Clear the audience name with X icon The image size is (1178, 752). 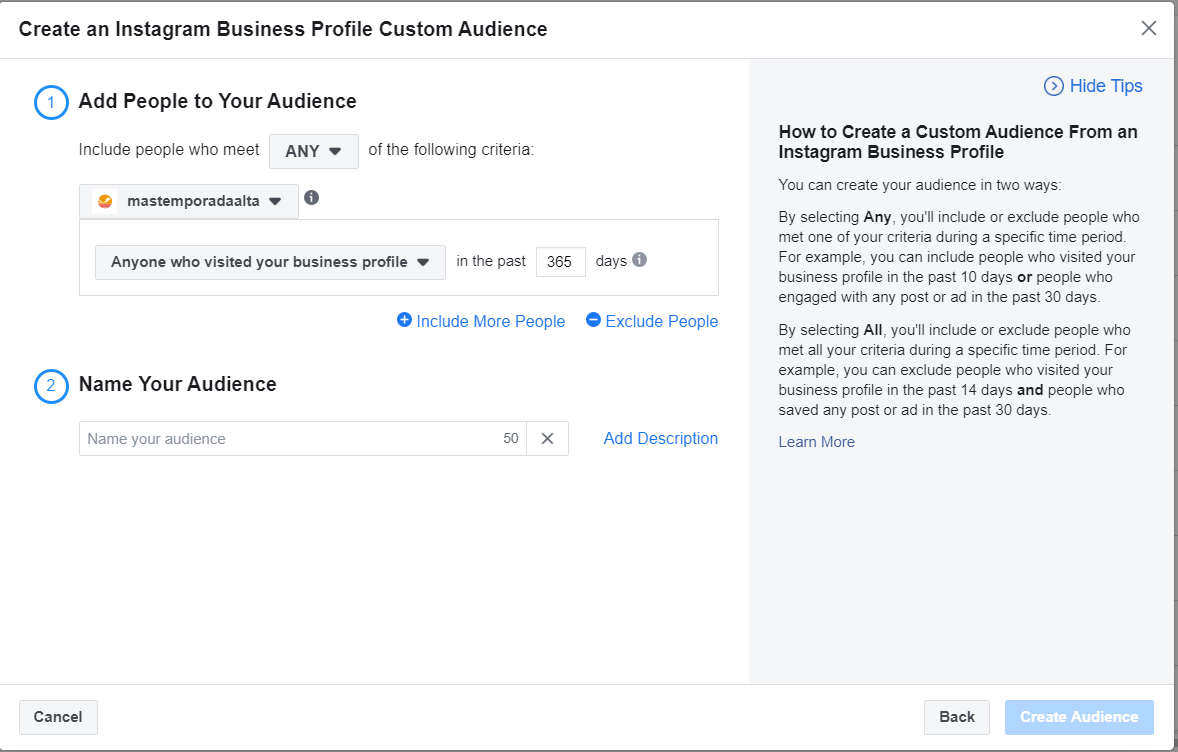[548, 439]
